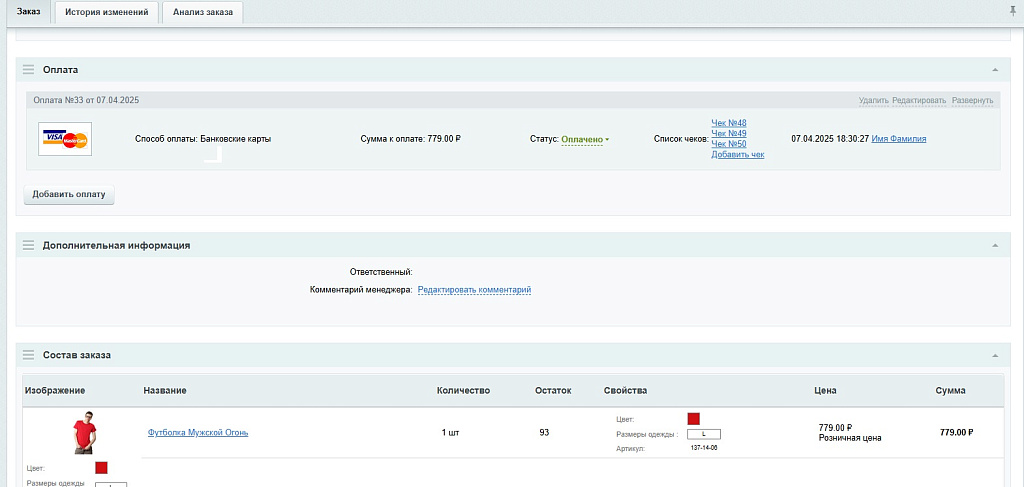Click drag handle icon of Оплата section

pos(28,70)
